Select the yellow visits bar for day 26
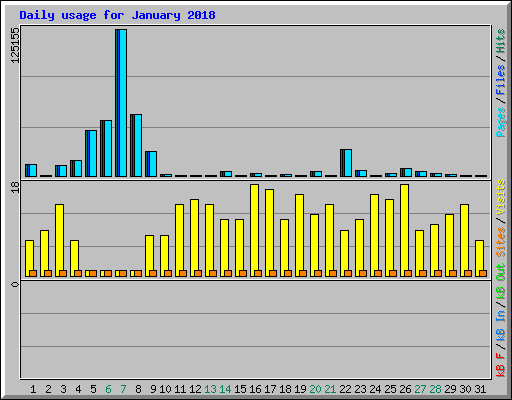 tap(404, 230)
